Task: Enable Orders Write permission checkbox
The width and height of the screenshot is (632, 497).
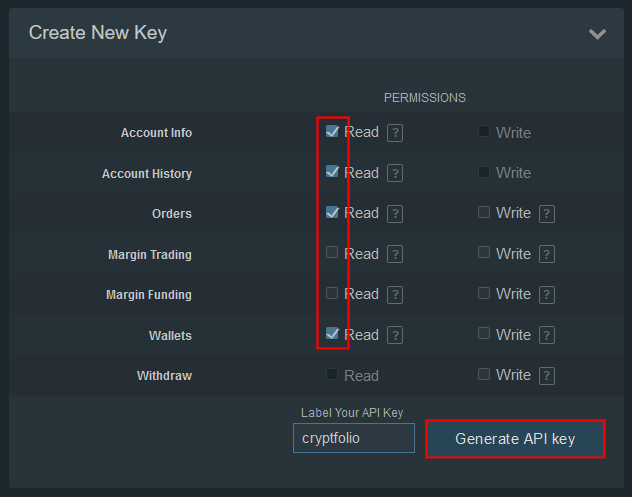Action: 484,212
